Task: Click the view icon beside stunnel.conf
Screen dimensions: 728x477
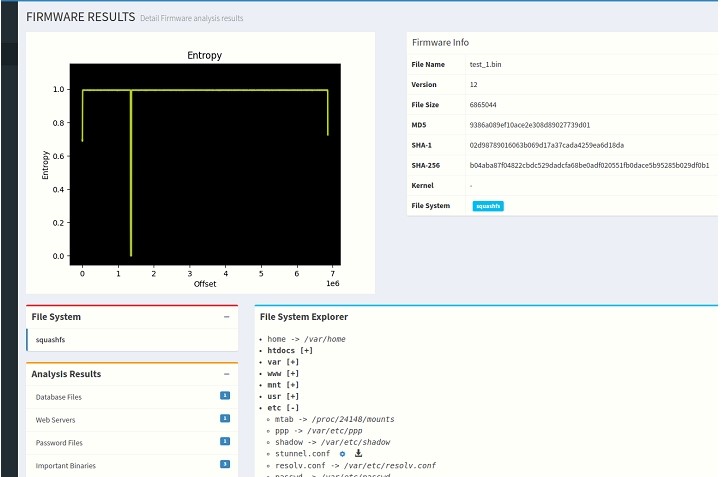Action: click(x=342, y=454)
